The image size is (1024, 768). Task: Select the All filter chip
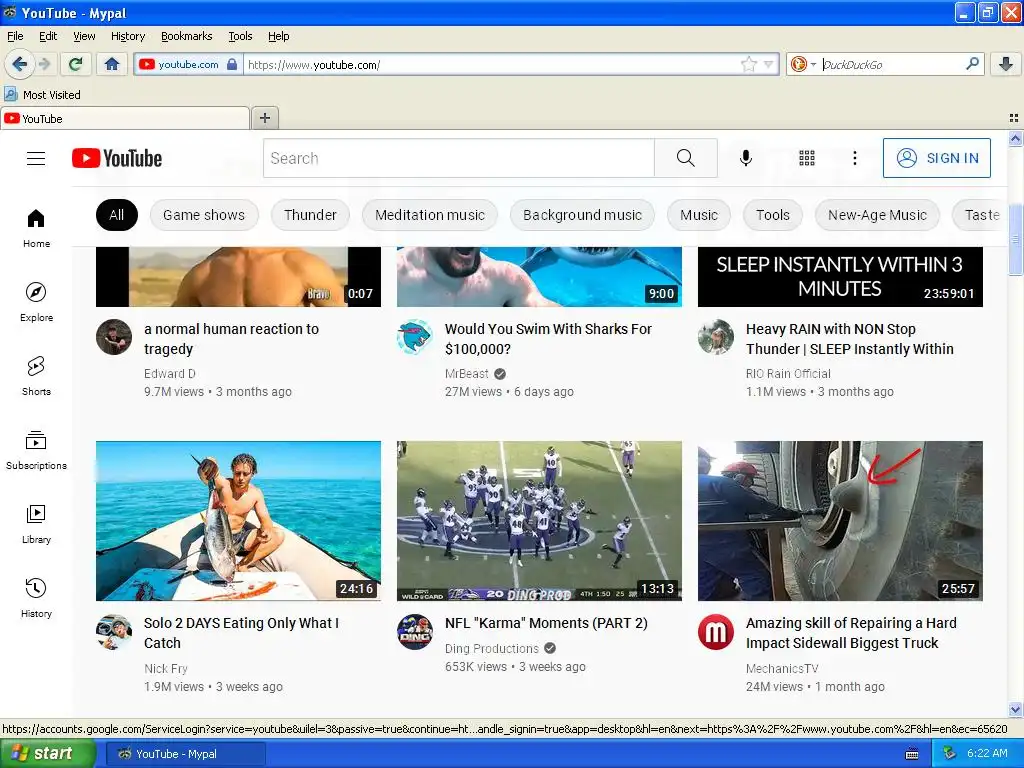click(116, 215)
